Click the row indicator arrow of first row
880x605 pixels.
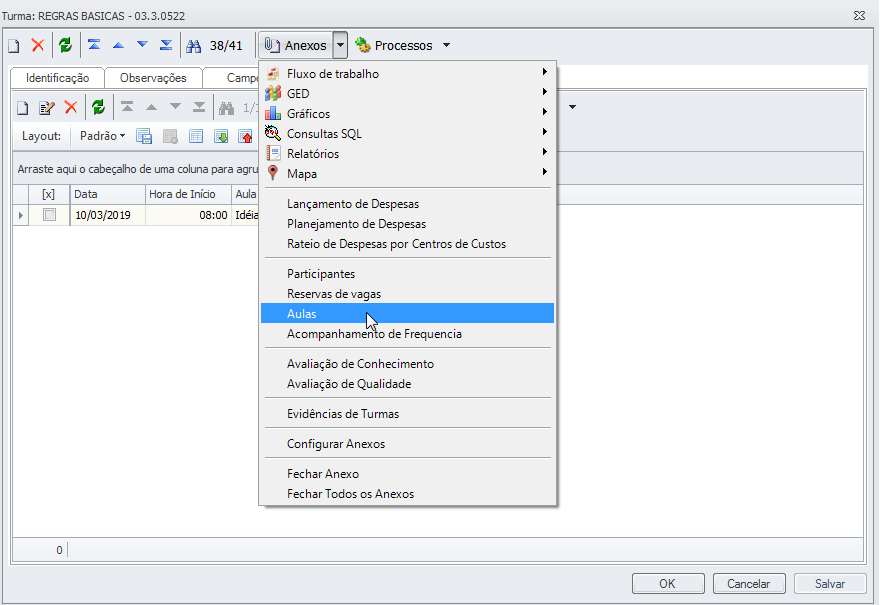tap(21, 216)
